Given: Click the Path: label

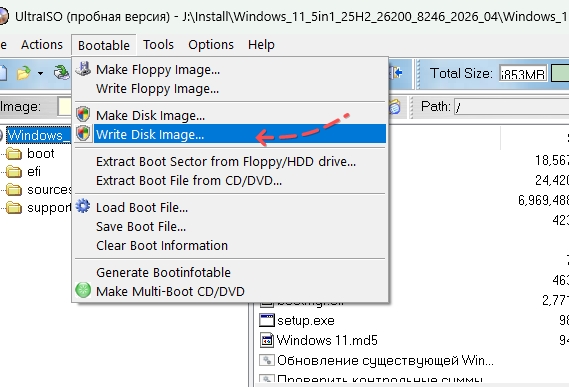Looking at the screenshot, I should coord(435,107).
